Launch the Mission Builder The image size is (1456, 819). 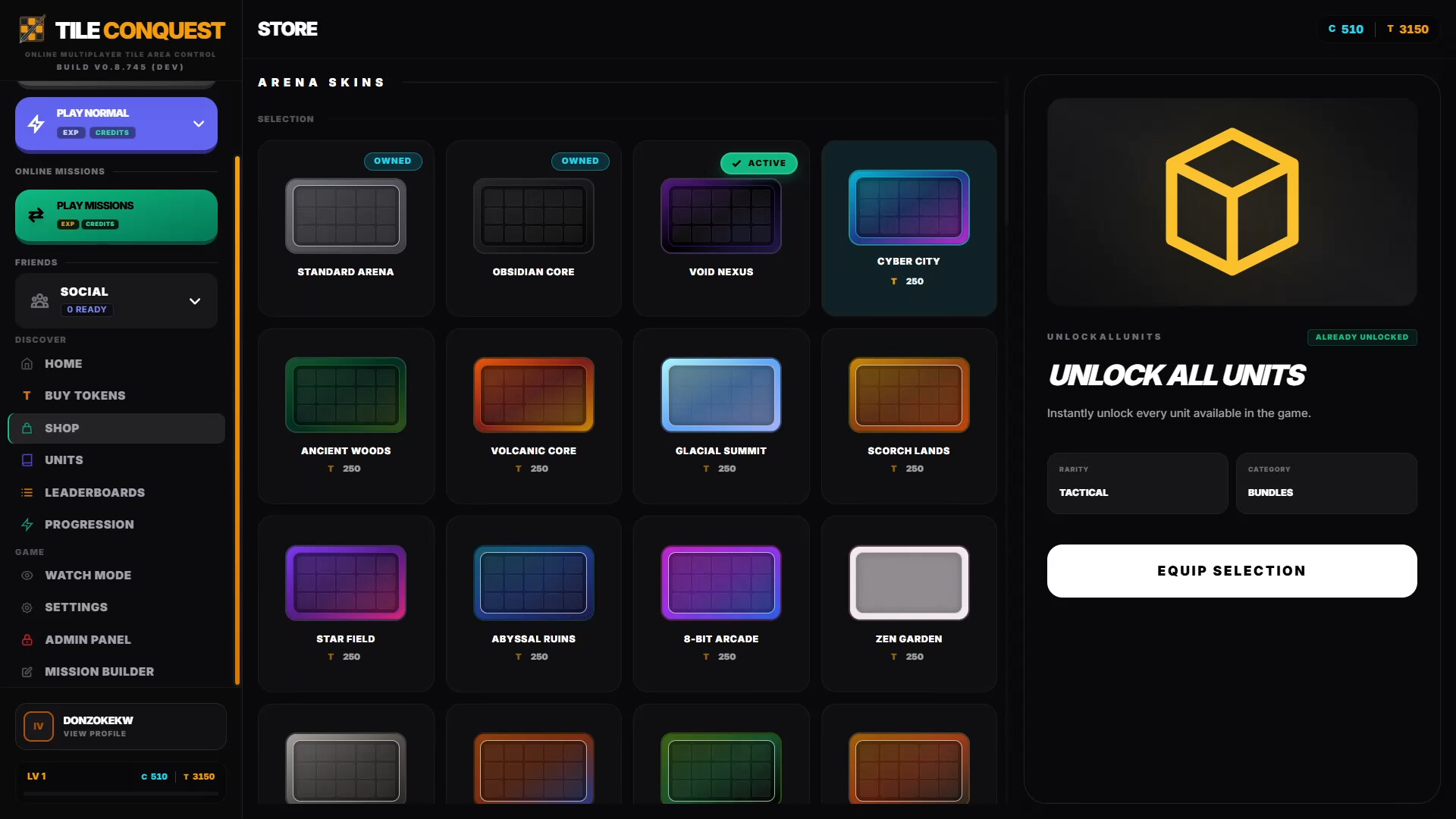click(117, 672)
